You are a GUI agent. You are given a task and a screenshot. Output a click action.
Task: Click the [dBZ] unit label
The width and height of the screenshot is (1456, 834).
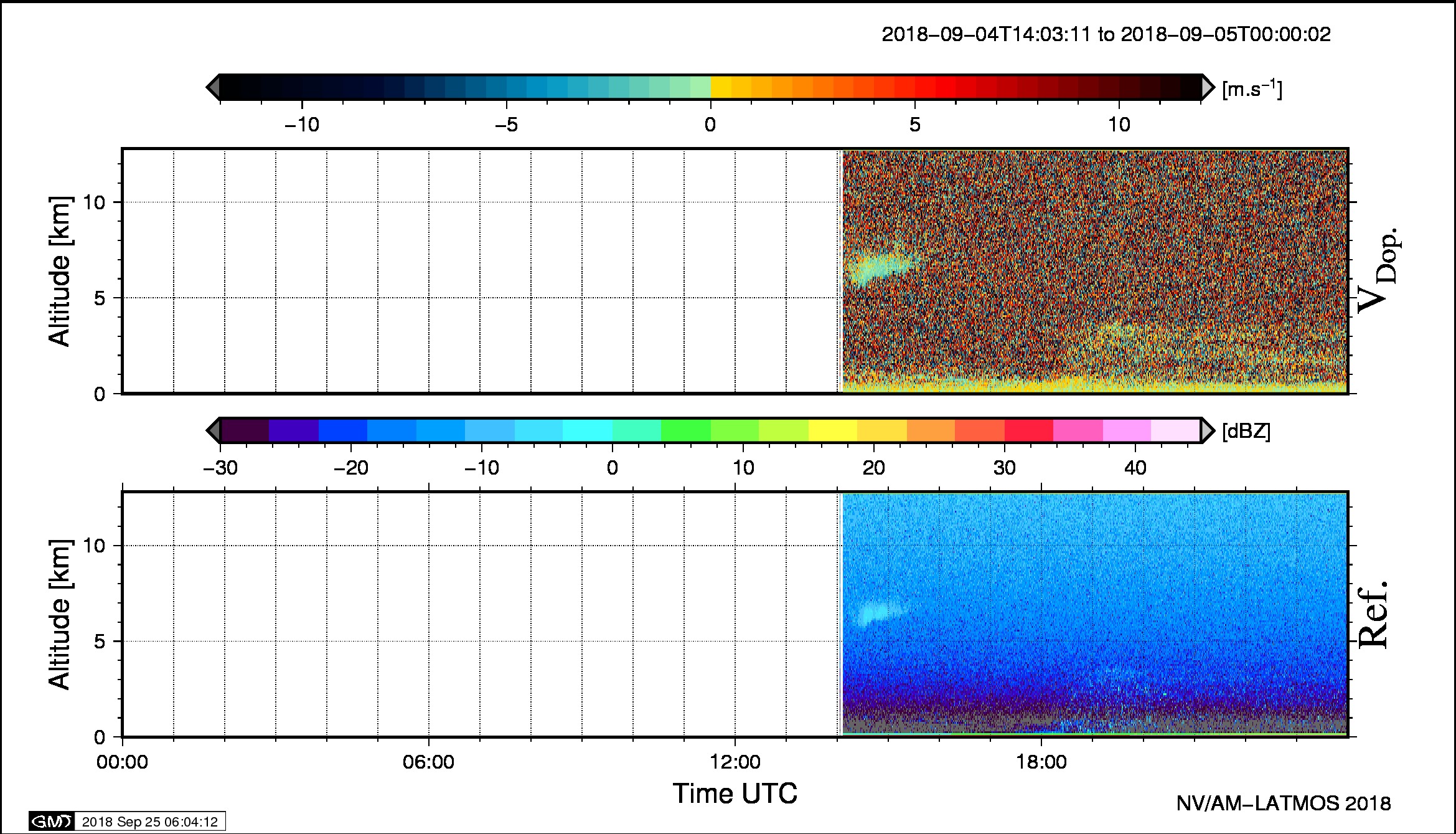pyautogui.click(x=1246, y=431)
